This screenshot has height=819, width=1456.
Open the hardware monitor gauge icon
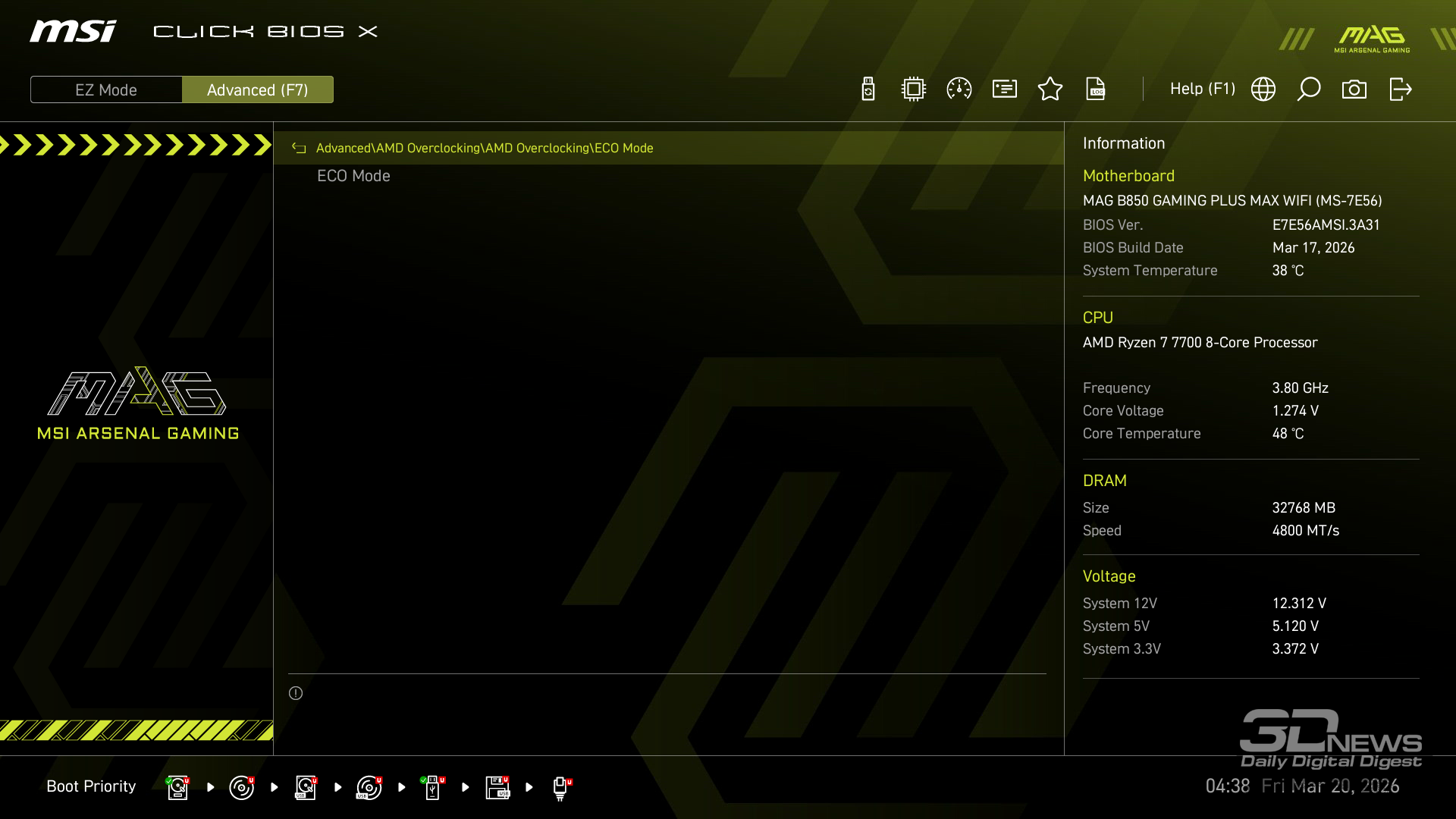[959, 89]
